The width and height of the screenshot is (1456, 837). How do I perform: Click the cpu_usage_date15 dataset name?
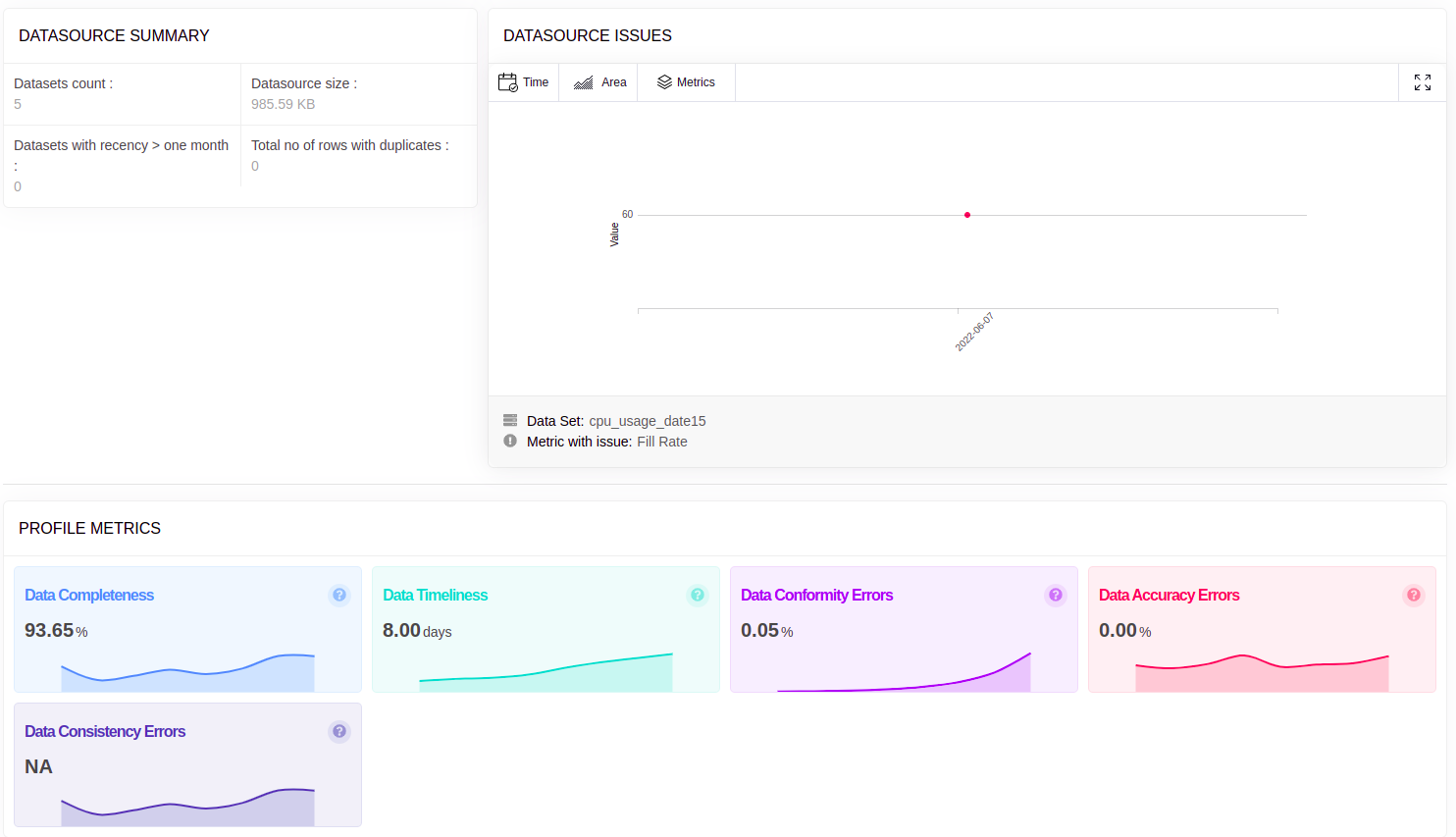[x=648, y=420]
